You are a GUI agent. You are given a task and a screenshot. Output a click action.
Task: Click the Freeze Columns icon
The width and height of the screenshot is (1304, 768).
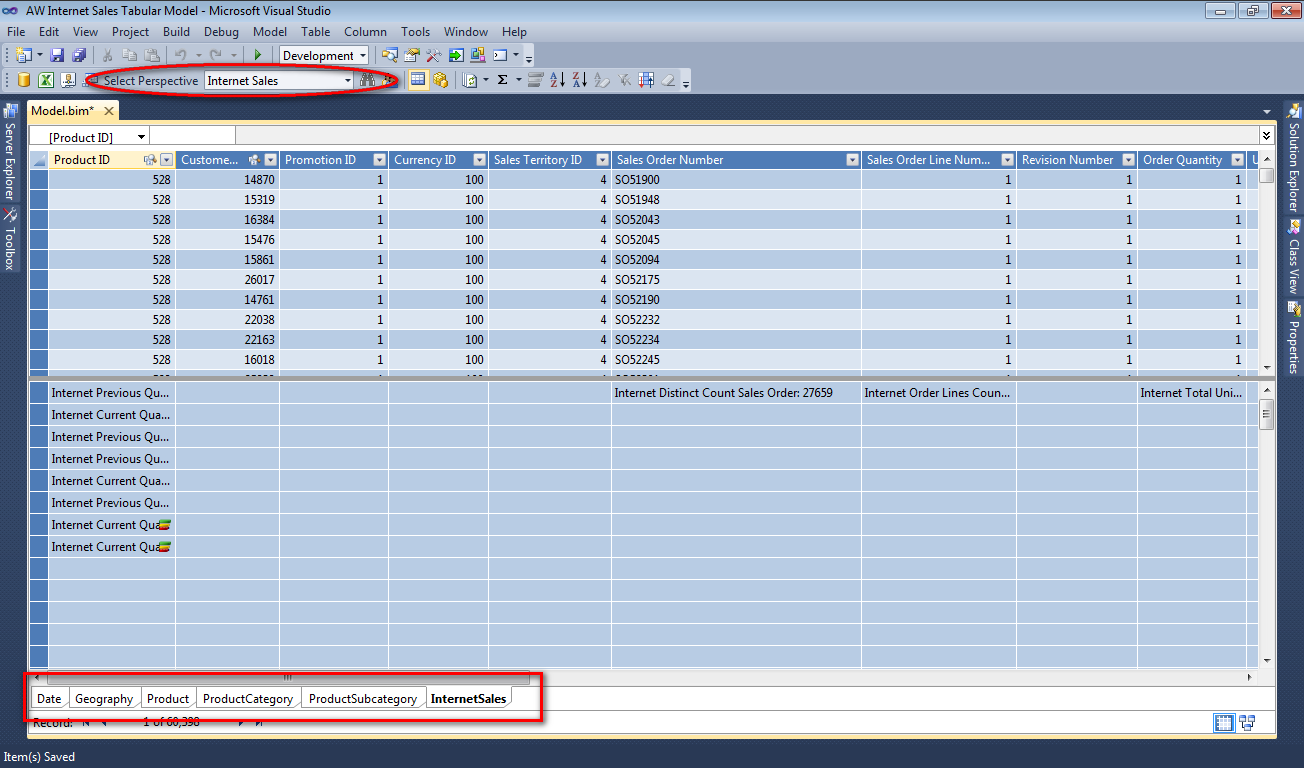(647, 80)
